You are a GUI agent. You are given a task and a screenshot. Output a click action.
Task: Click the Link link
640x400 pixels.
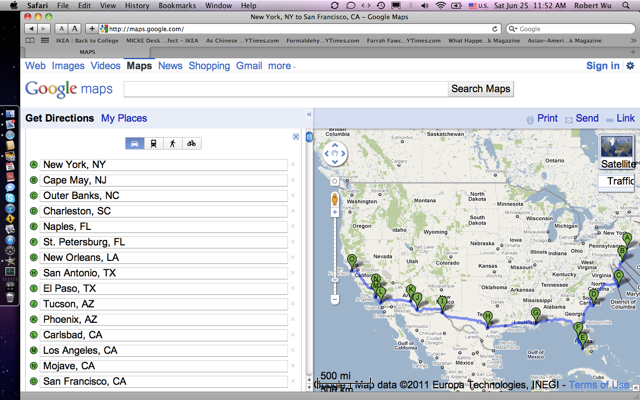[625, 118]
